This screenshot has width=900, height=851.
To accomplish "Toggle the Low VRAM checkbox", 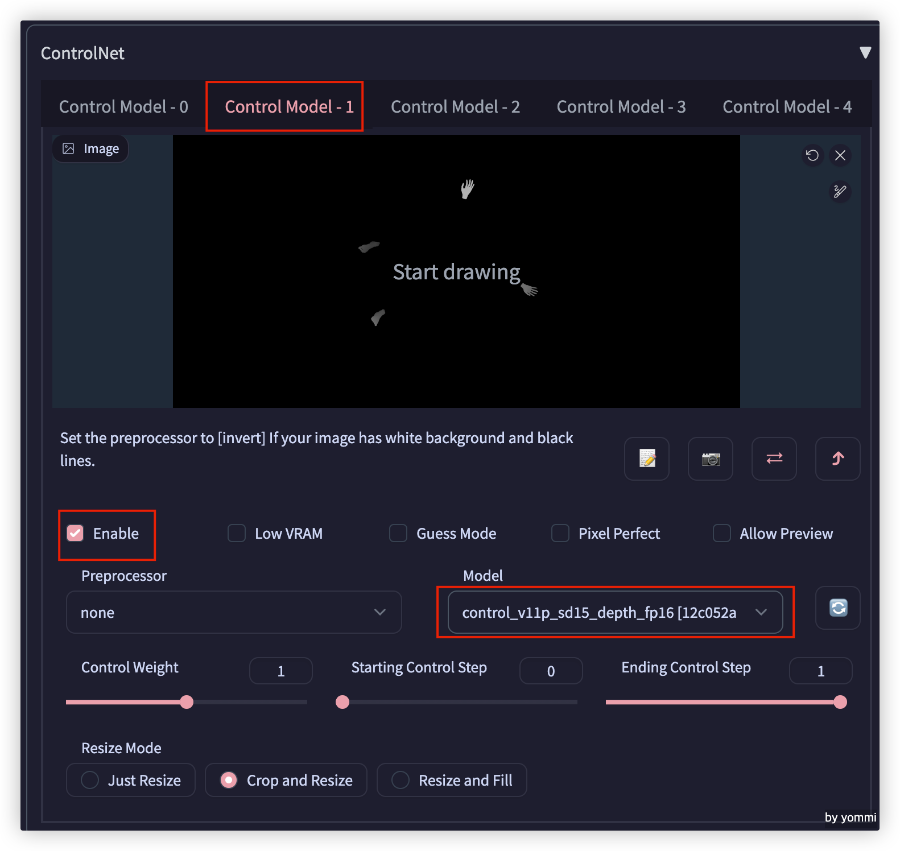I will (x=236, y=533).
